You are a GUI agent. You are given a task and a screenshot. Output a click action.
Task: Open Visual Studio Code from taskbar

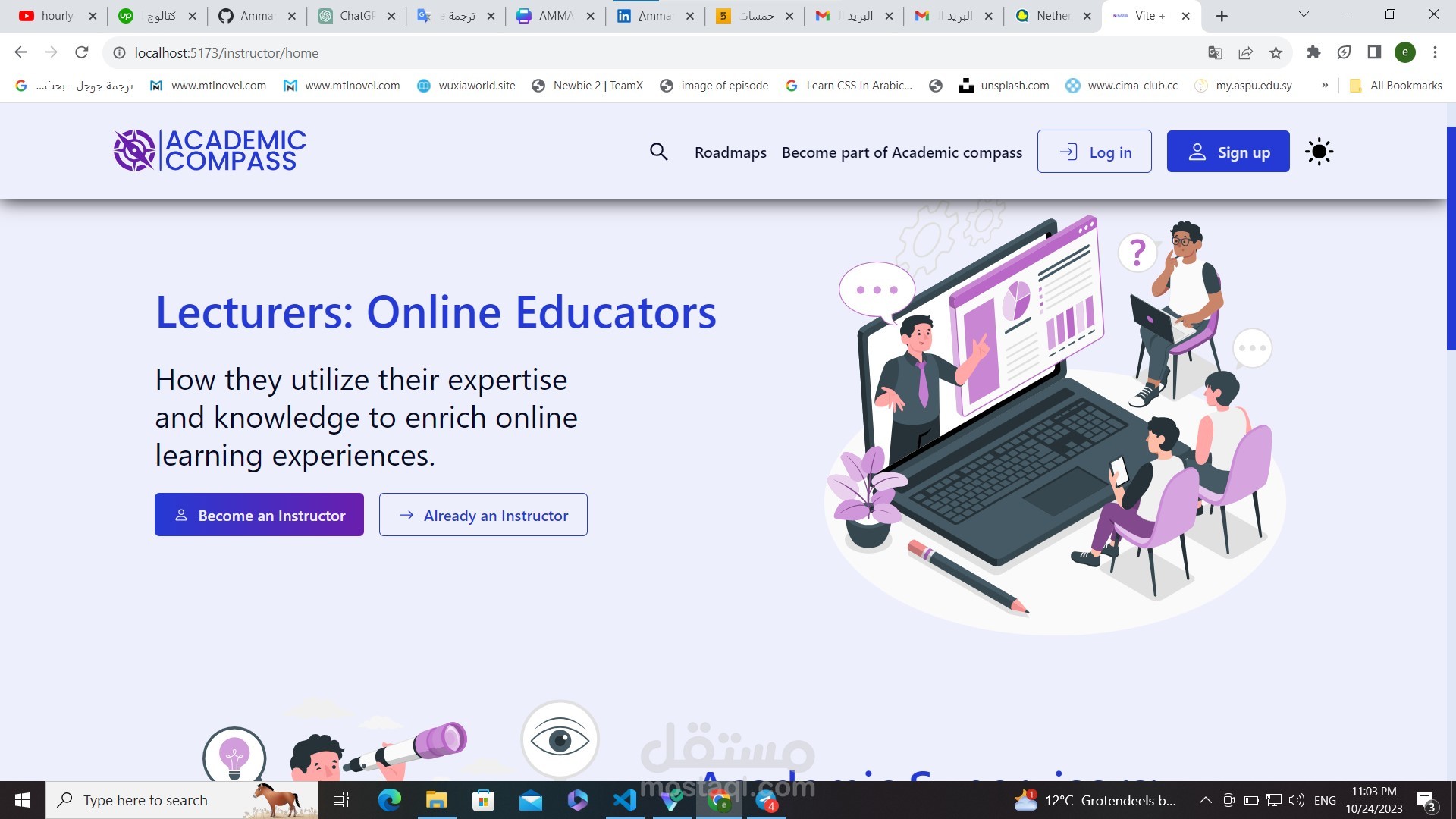point(624,800)
